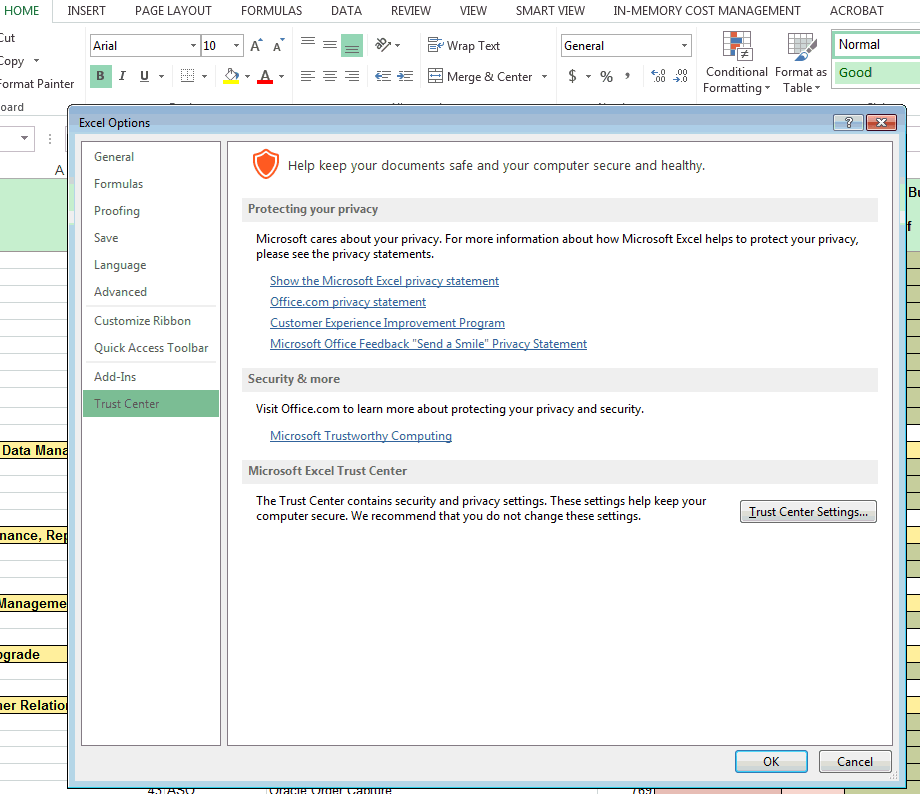Select Proofing category in options
The image size is (920, 794).
pyautogui.click(x=151, y=211)
